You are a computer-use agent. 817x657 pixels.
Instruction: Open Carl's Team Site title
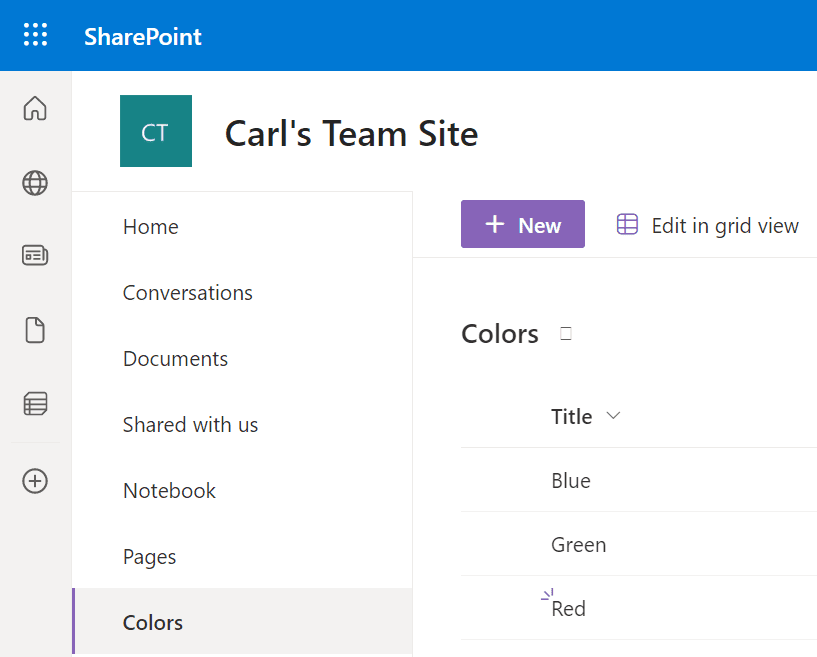tap(351, 133)
